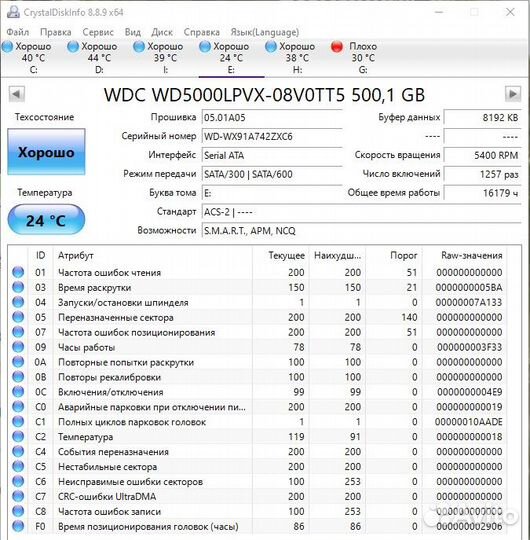Select the row text 'Нестабильные сектора'
The height and width of the screenshot is (540, 530).
coord(107,467)
